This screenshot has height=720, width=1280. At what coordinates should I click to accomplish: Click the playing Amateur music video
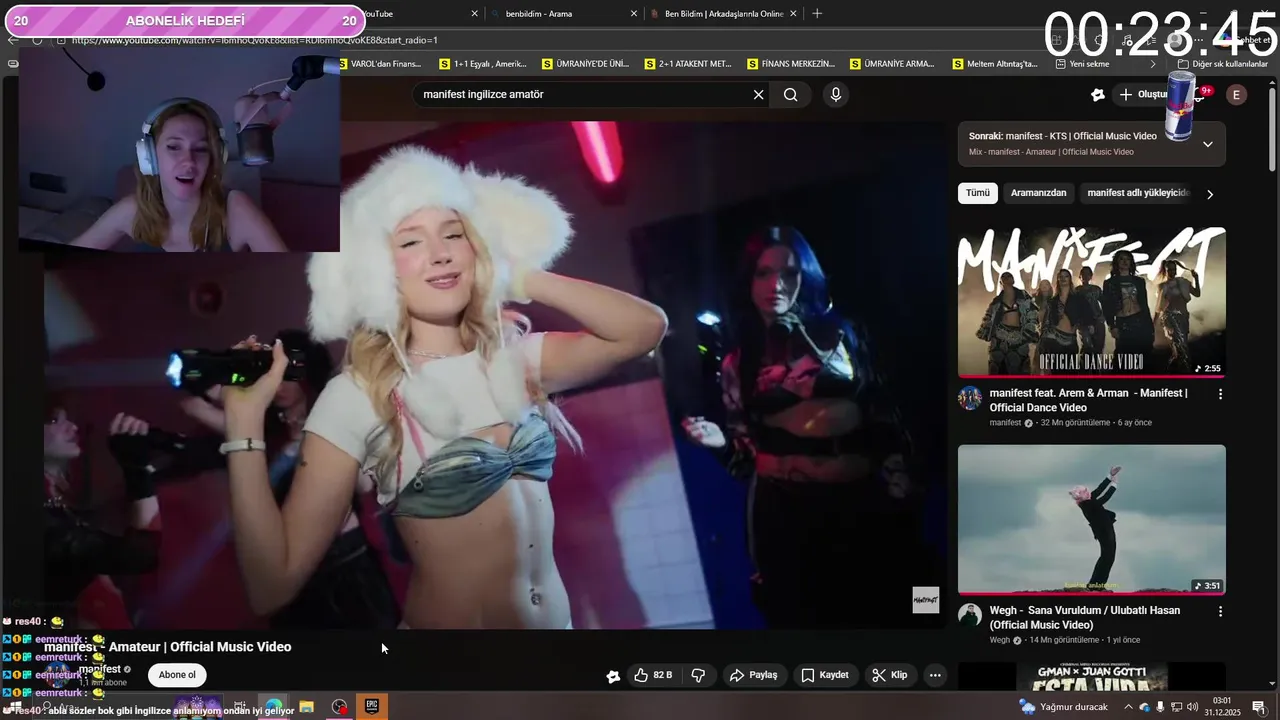495,375
